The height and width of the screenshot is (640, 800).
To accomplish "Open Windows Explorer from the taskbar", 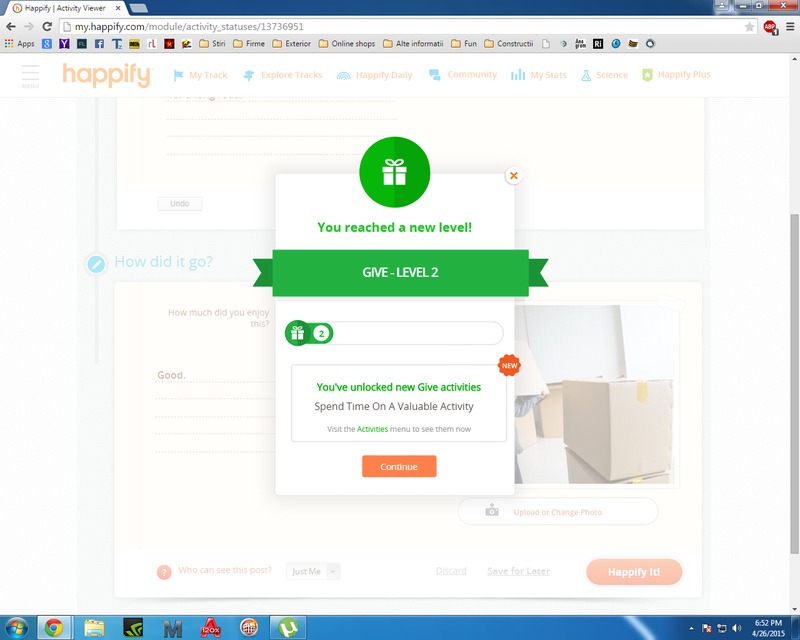I will [x=94, y=628].
